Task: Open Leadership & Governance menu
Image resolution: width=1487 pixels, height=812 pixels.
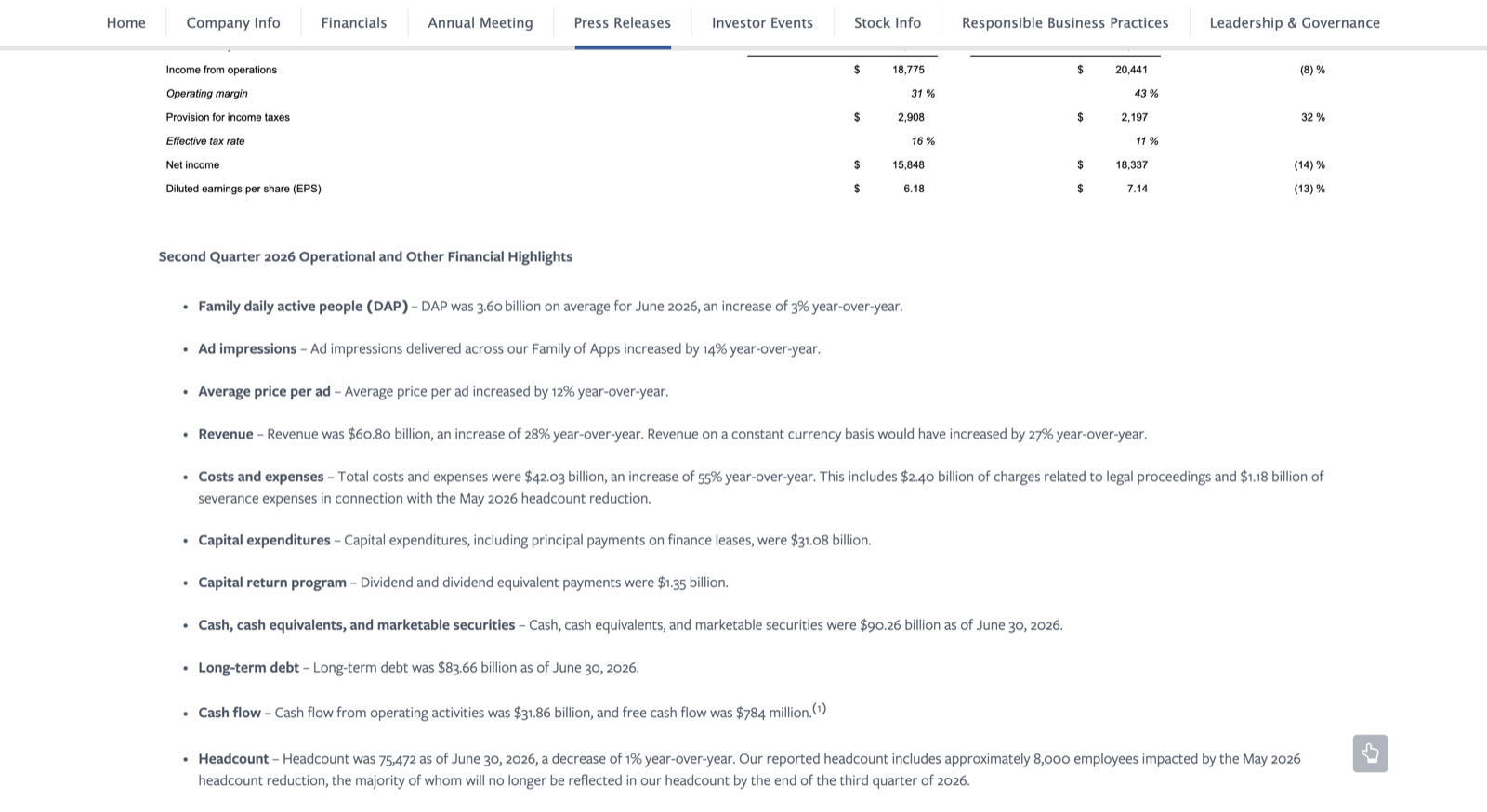Action: pyautogui.click(x=1295, y=22)
